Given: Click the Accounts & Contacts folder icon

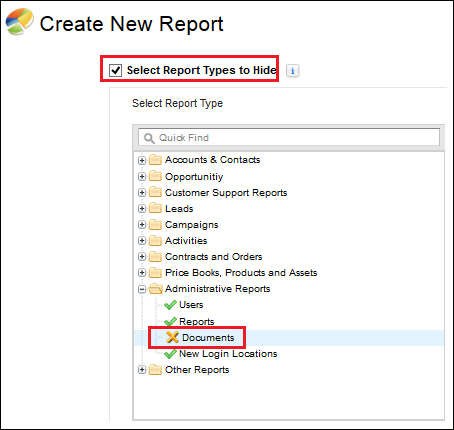Looking at the screenshot, I should click(155, 160).
